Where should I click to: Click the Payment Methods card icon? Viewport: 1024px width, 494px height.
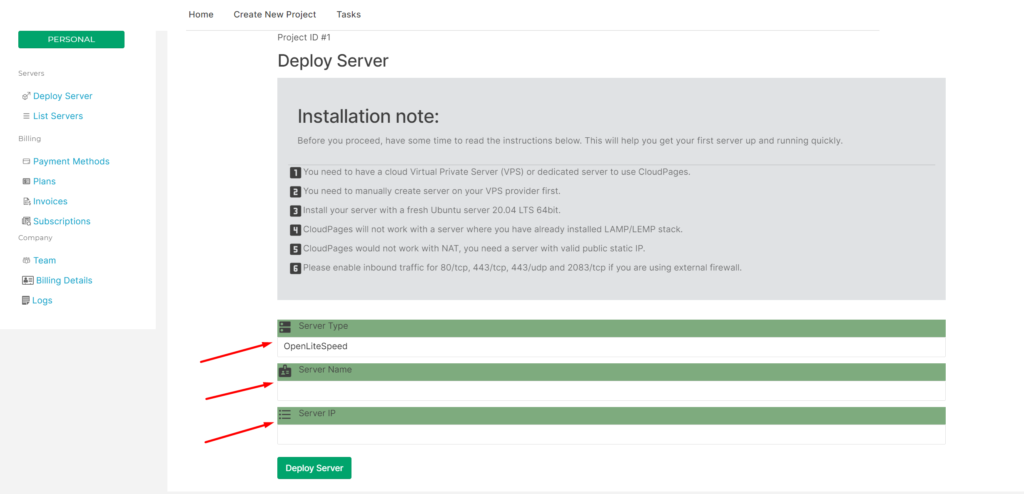[x=26, y=161]
